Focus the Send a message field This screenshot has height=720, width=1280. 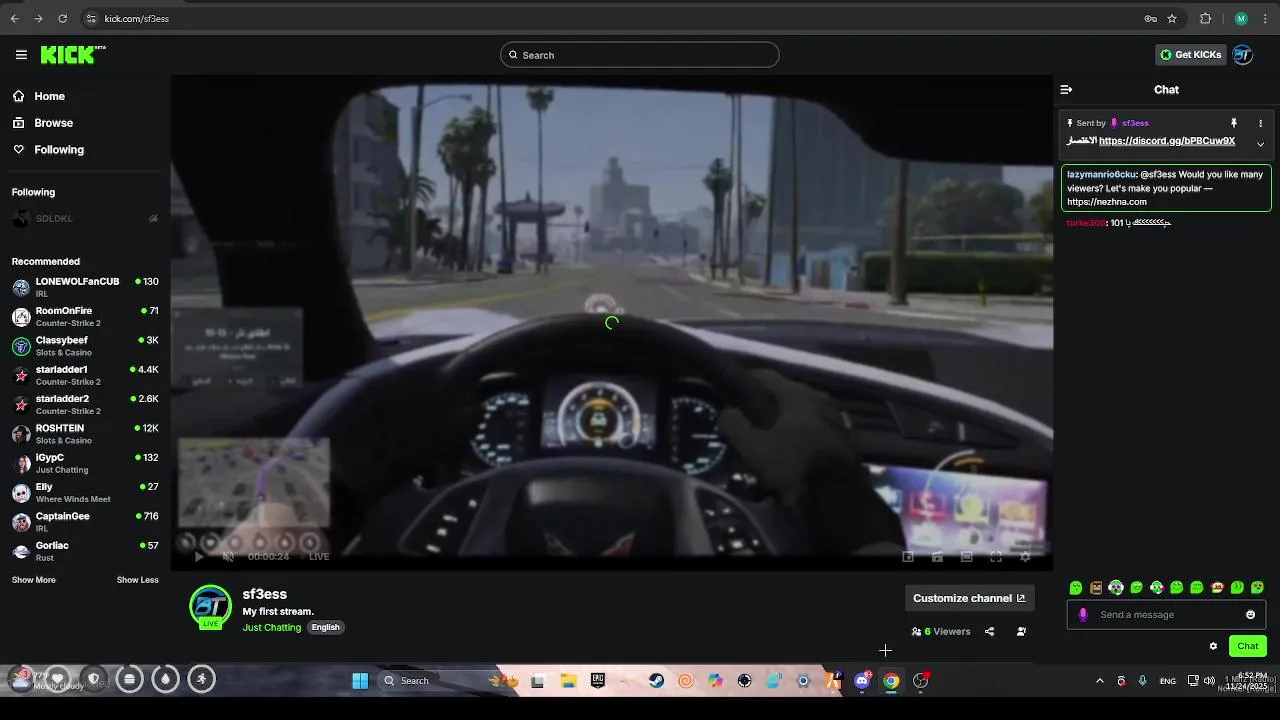coord(1165,615)
